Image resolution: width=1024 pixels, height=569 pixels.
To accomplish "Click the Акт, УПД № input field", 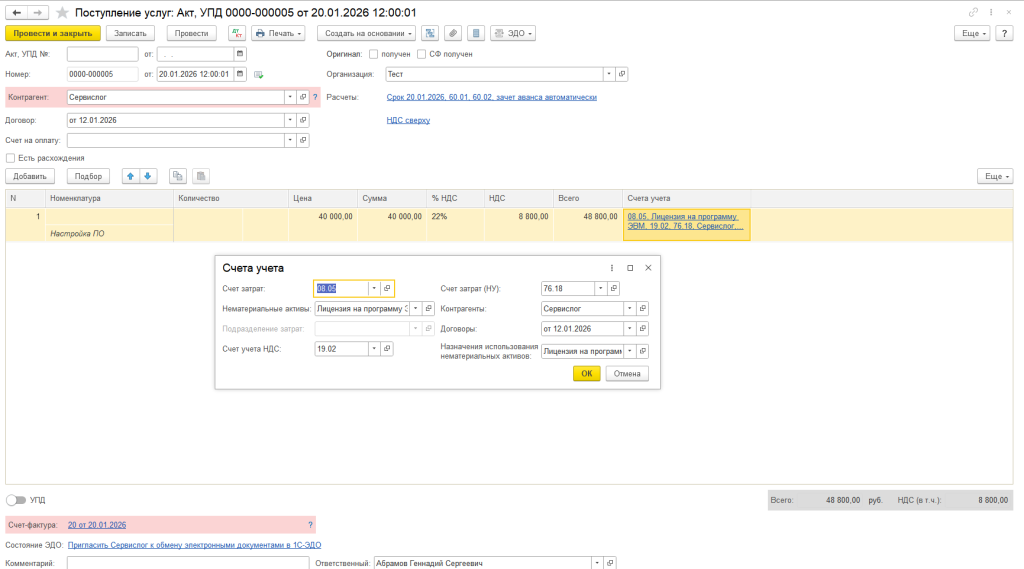I will point(103,54).
